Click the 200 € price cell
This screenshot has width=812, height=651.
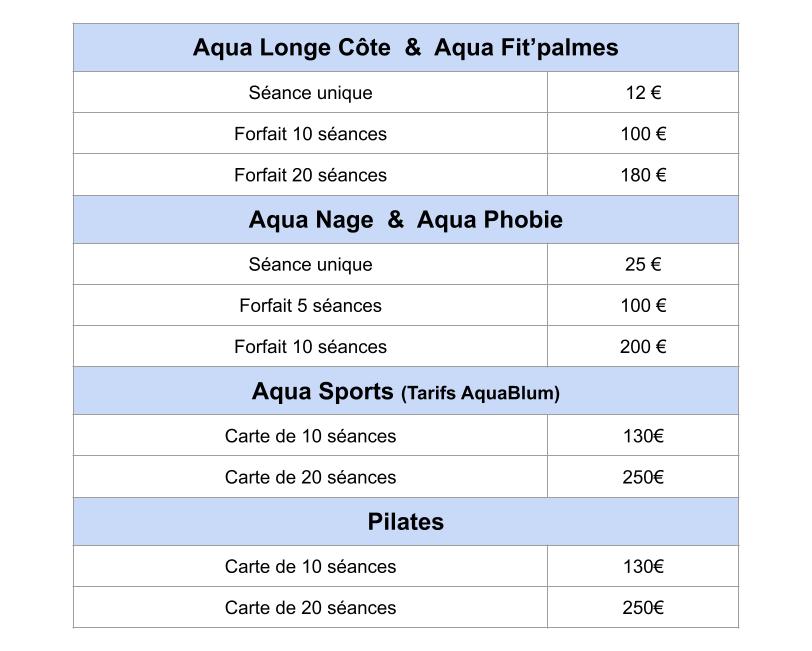[x=643, y=346]
